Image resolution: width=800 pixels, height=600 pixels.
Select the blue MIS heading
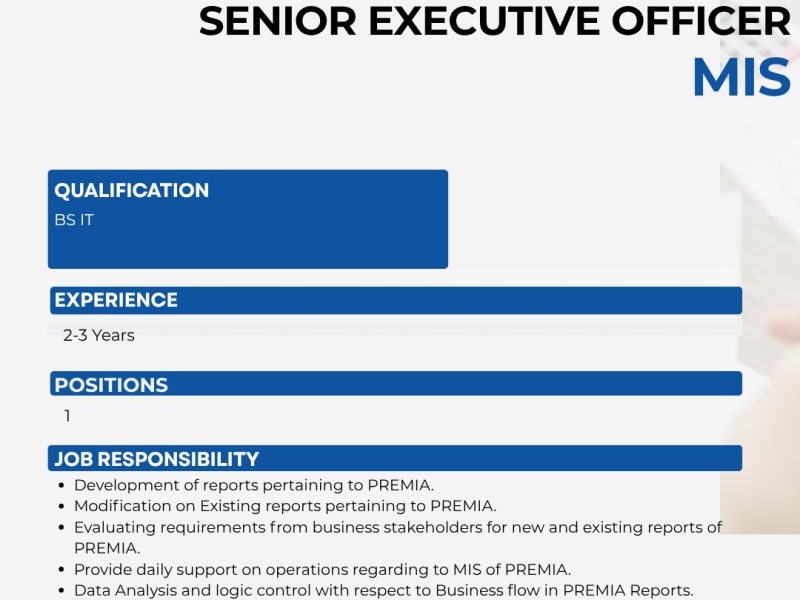point(741,78)
